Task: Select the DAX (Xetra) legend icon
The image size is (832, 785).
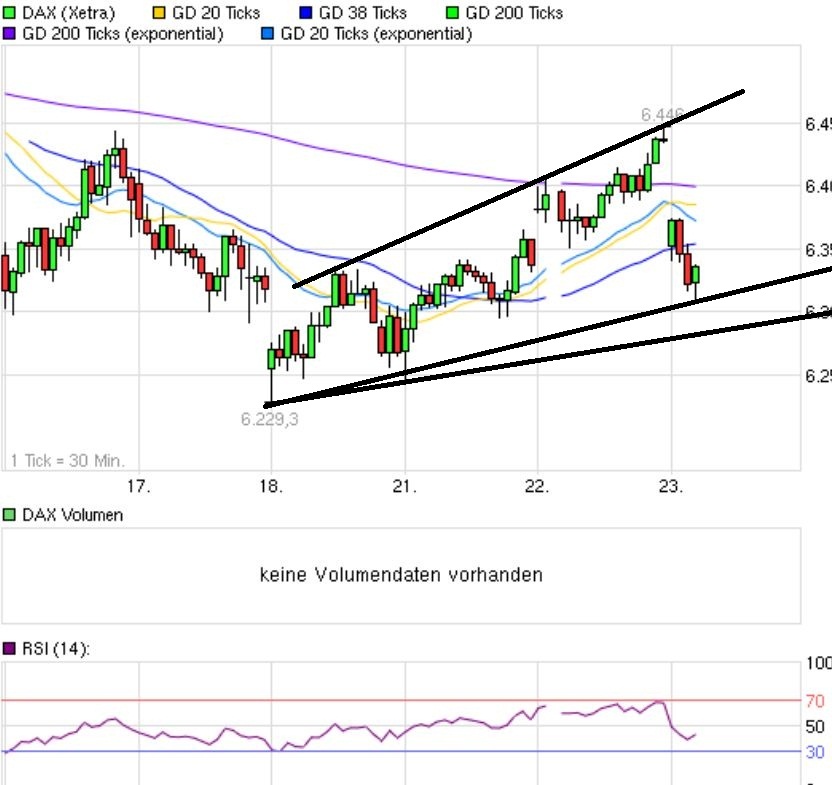Action: coord(10,13)
